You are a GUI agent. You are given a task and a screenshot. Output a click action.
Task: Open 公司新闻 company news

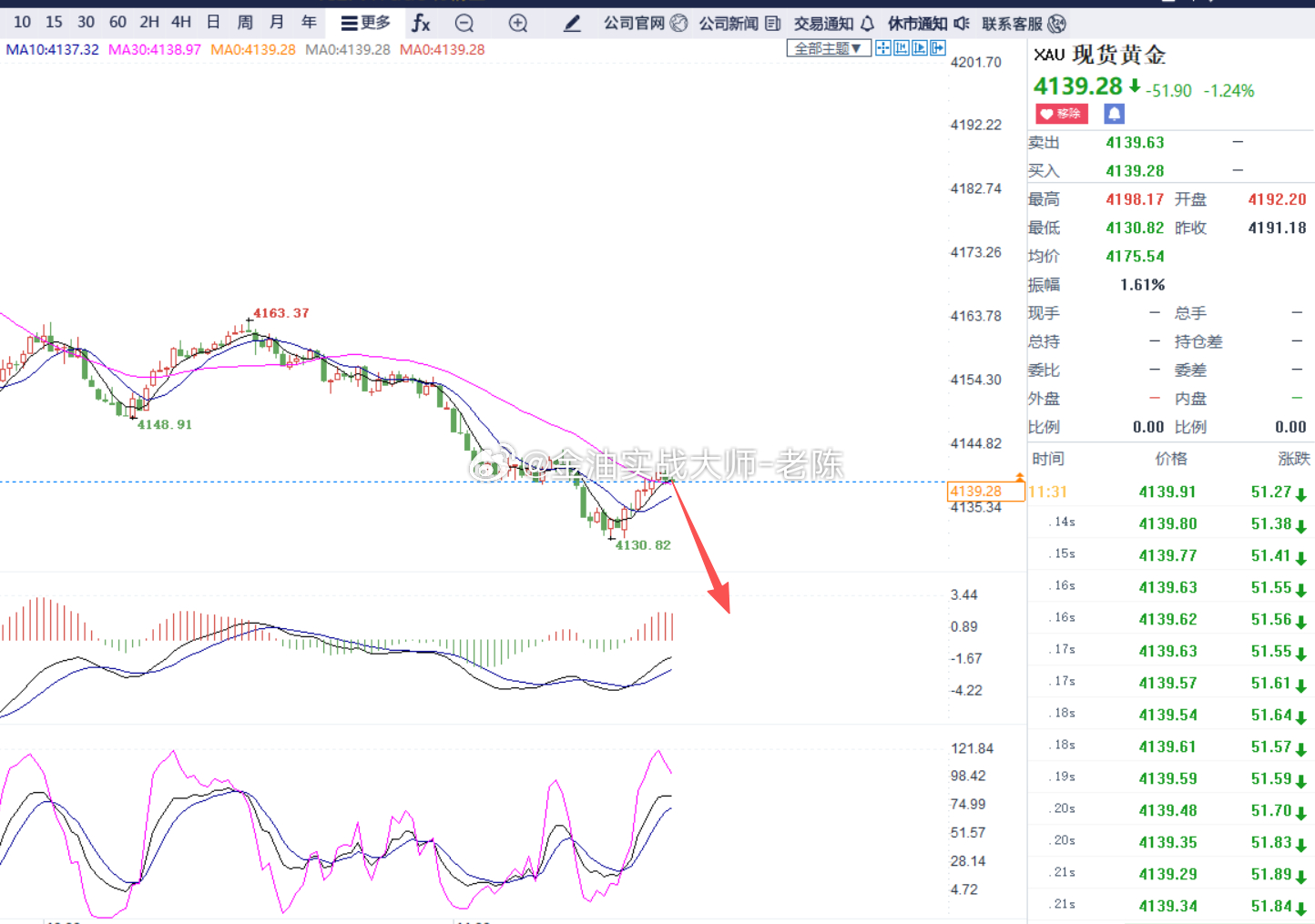click(739, 24)
